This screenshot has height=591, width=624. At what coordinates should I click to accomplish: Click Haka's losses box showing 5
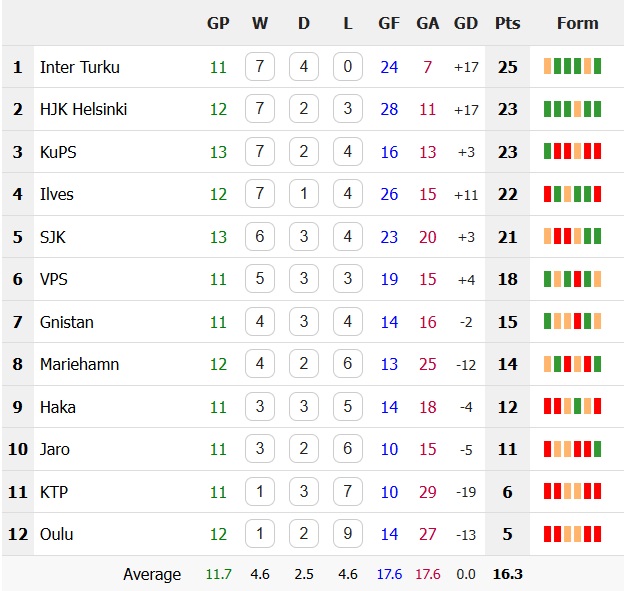[348, 406]
